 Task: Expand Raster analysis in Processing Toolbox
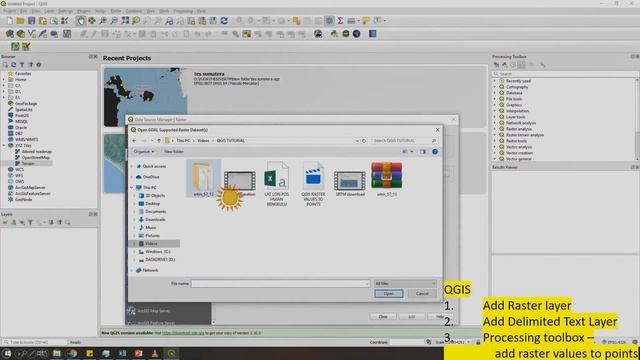click(x=495, y=129)
